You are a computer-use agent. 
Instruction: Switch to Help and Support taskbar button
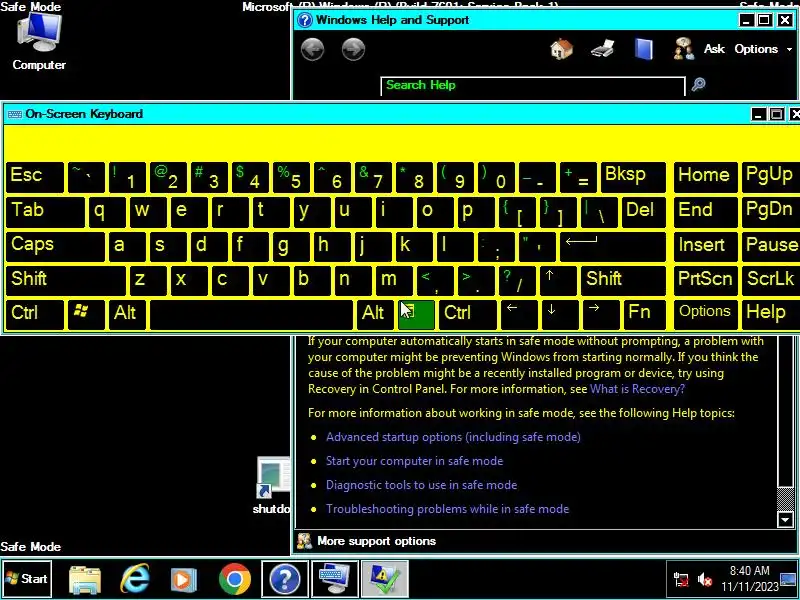285,579
